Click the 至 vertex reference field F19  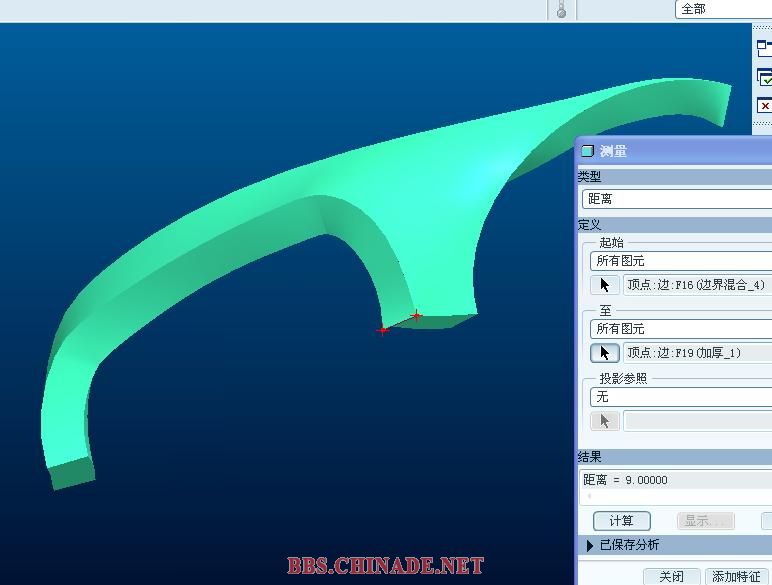[697, 353]
